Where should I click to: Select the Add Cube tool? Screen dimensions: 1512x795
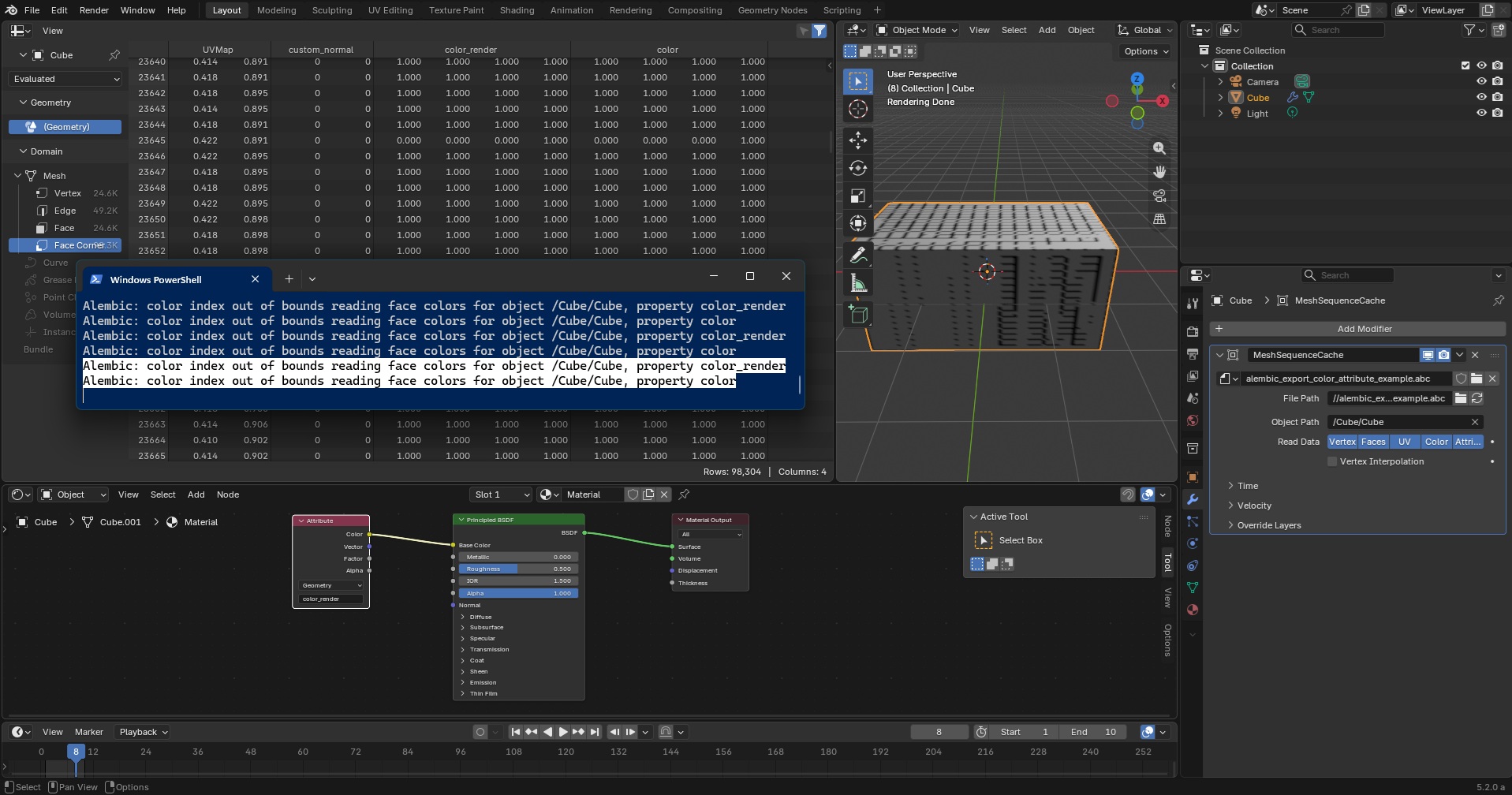pos(858,315)
